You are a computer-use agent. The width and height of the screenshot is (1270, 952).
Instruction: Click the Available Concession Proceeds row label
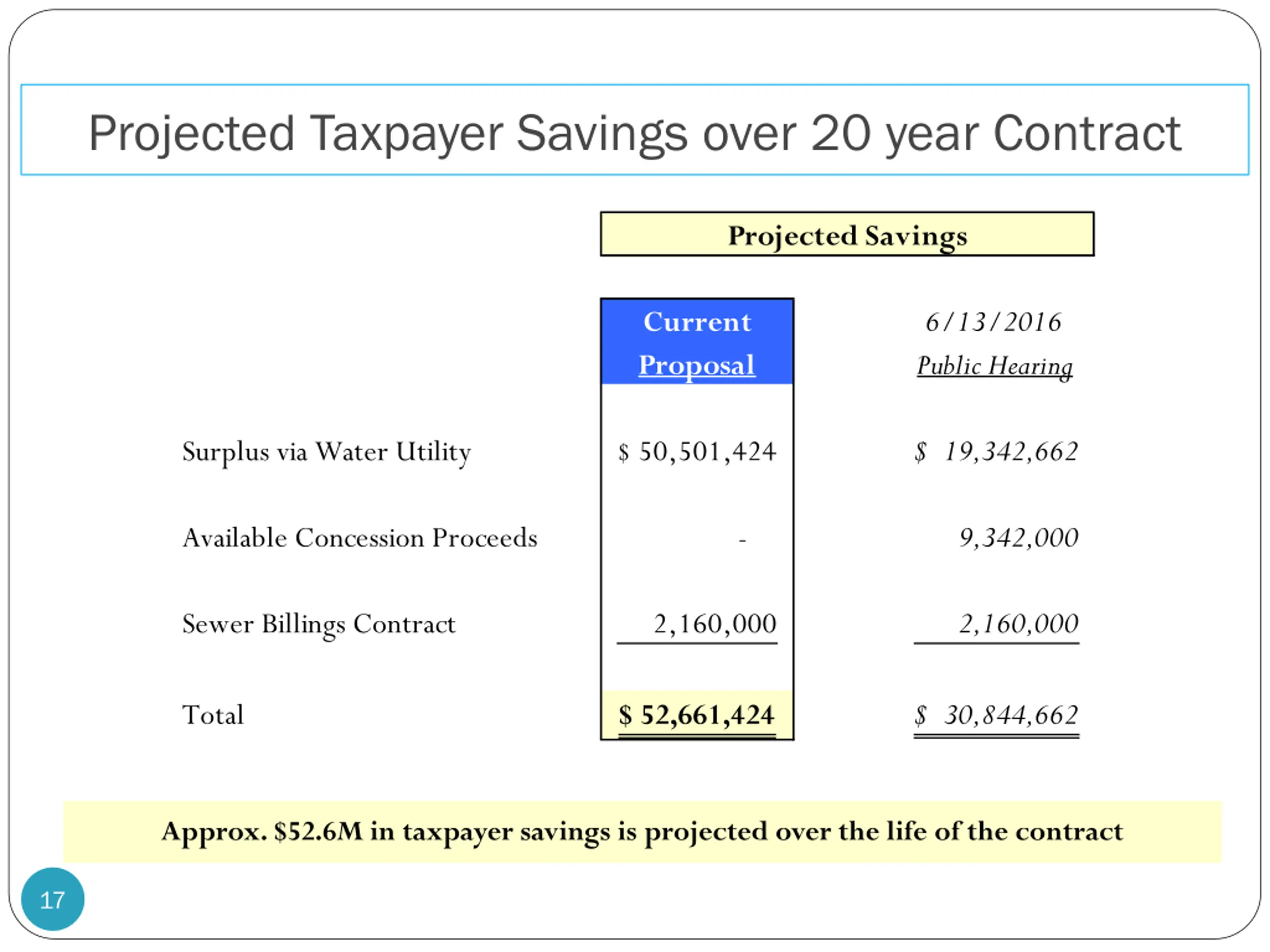(x=359, y=538)
